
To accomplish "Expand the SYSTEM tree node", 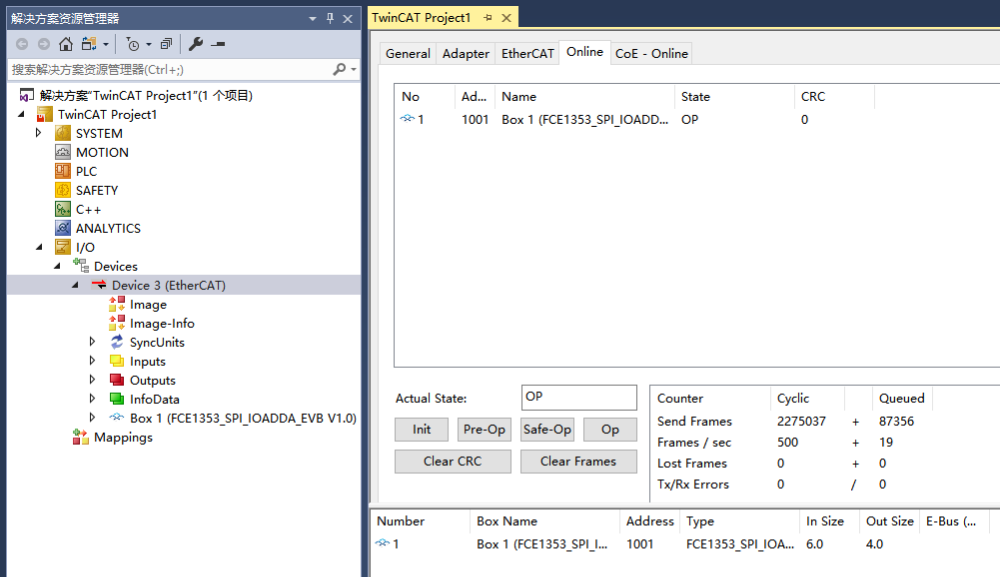I will (x=38, y=133).
